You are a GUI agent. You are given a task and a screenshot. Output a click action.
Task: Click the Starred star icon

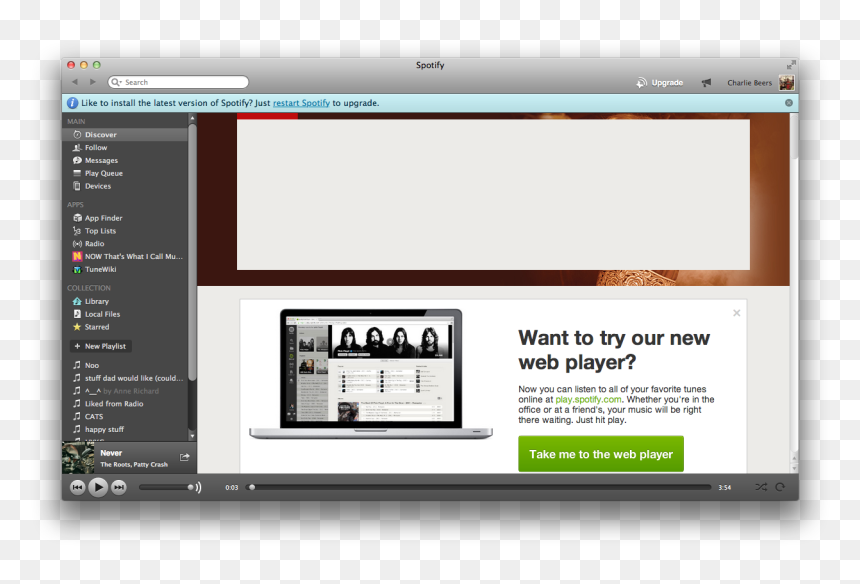click(x=77, y=327)
